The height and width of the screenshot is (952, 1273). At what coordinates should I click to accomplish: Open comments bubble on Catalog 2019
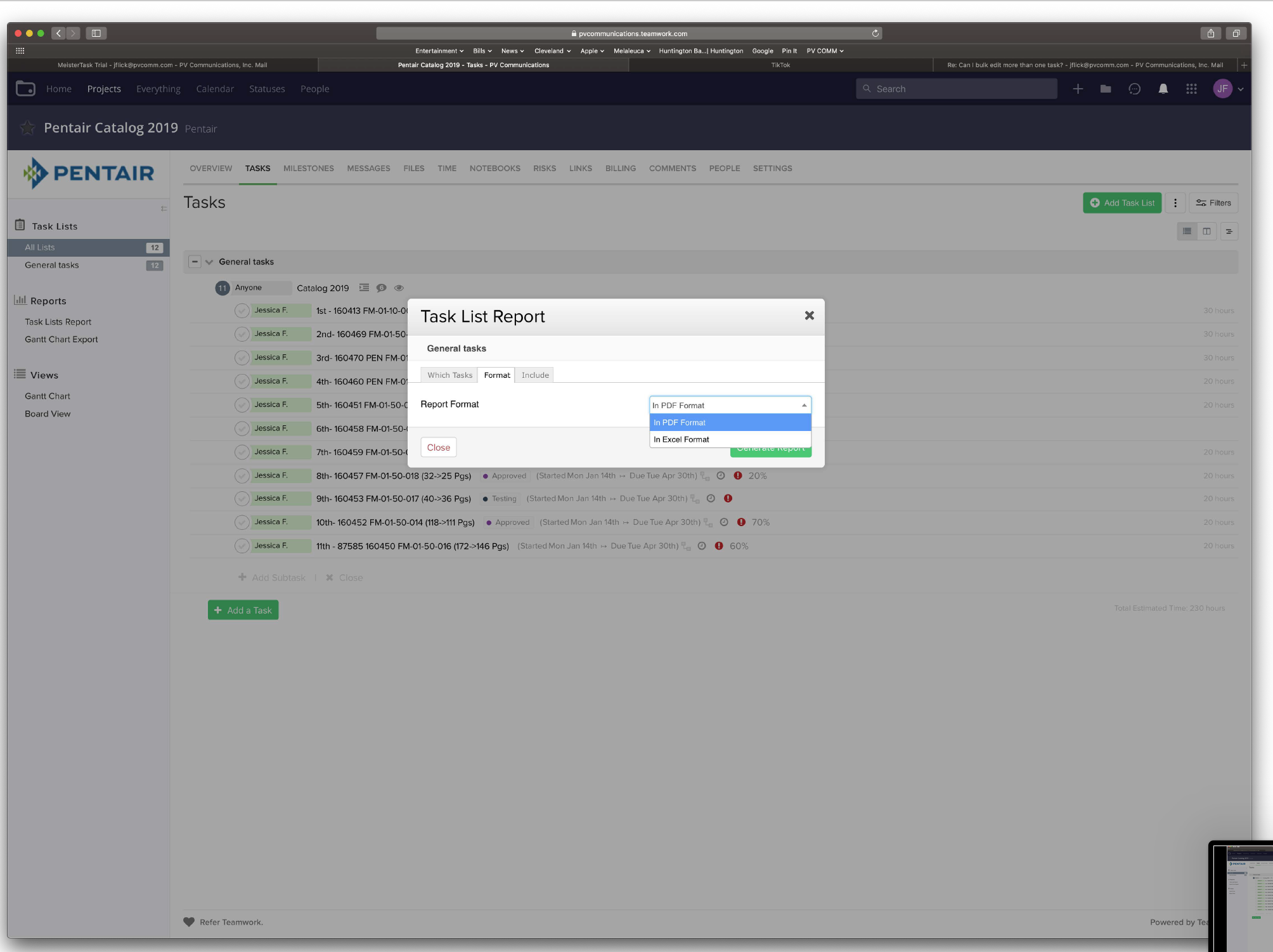click(381, 288)
